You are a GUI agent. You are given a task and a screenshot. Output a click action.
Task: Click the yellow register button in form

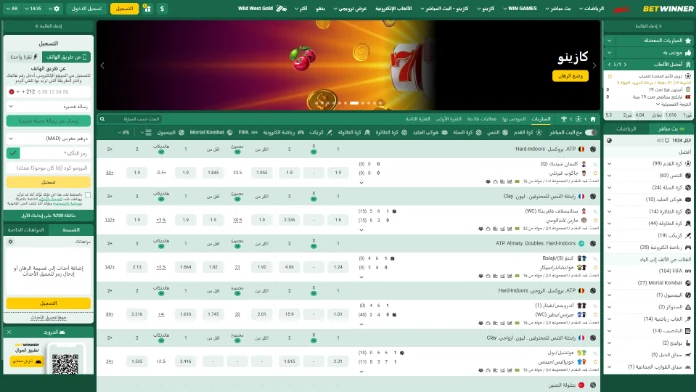click(x=48, y=182)
